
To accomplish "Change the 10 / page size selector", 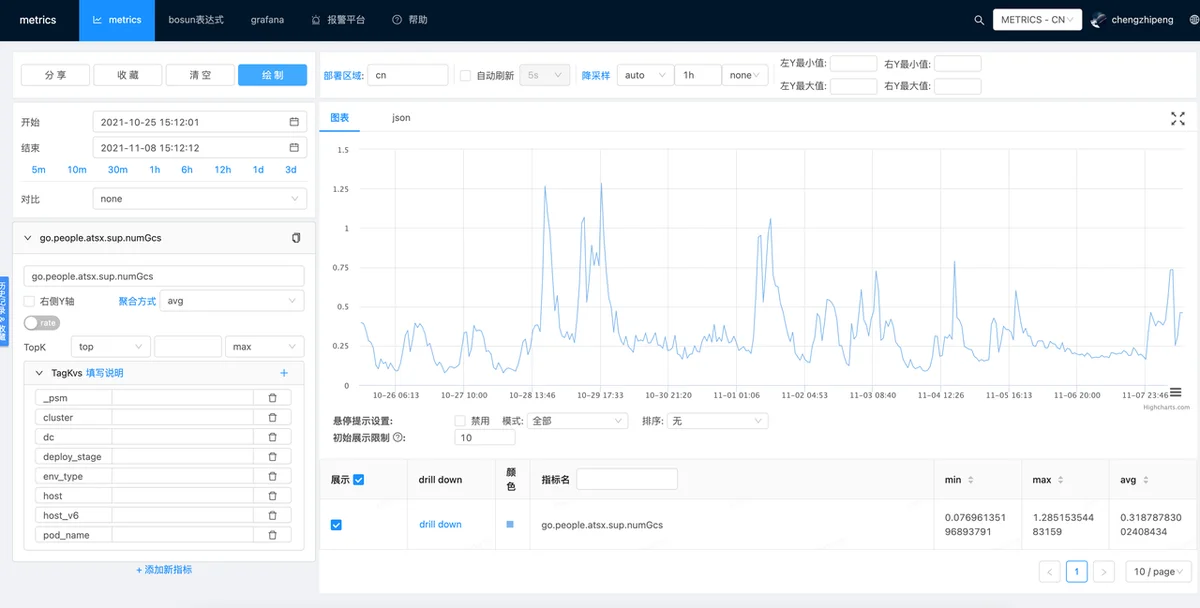I will (1158, 572).
